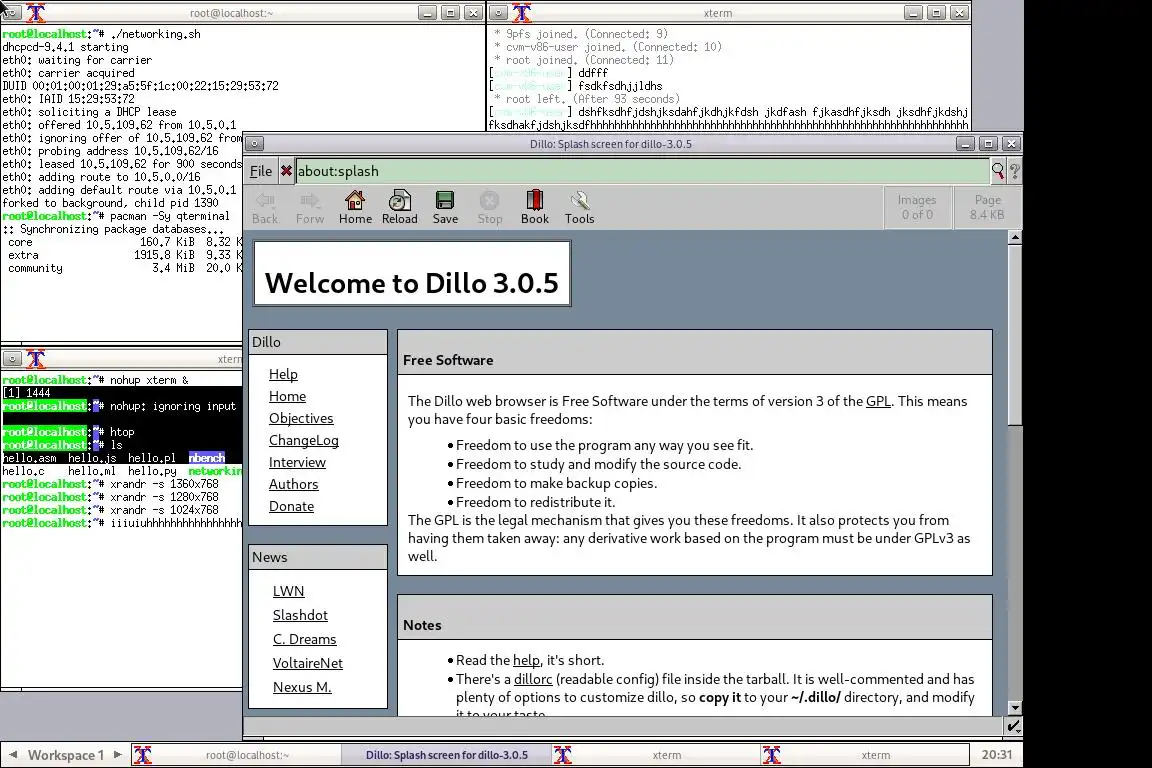The image size is (1152, 768).
Task: Click 'Welcome to Dillo 3.0.5' heading
Action: (x=411, y=283)
